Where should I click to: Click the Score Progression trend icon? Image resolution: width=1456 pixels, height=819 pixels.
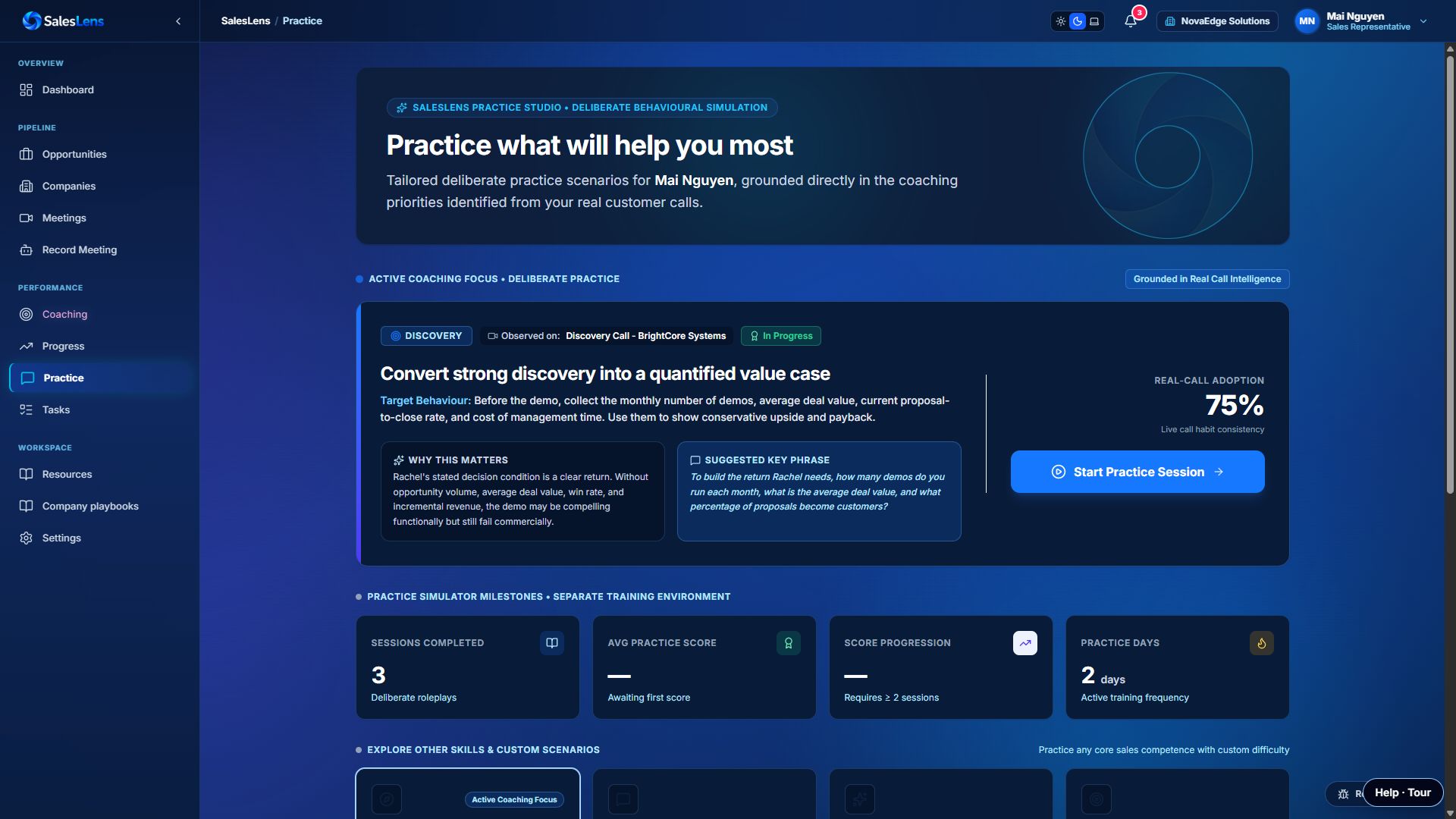[1025, 643]
